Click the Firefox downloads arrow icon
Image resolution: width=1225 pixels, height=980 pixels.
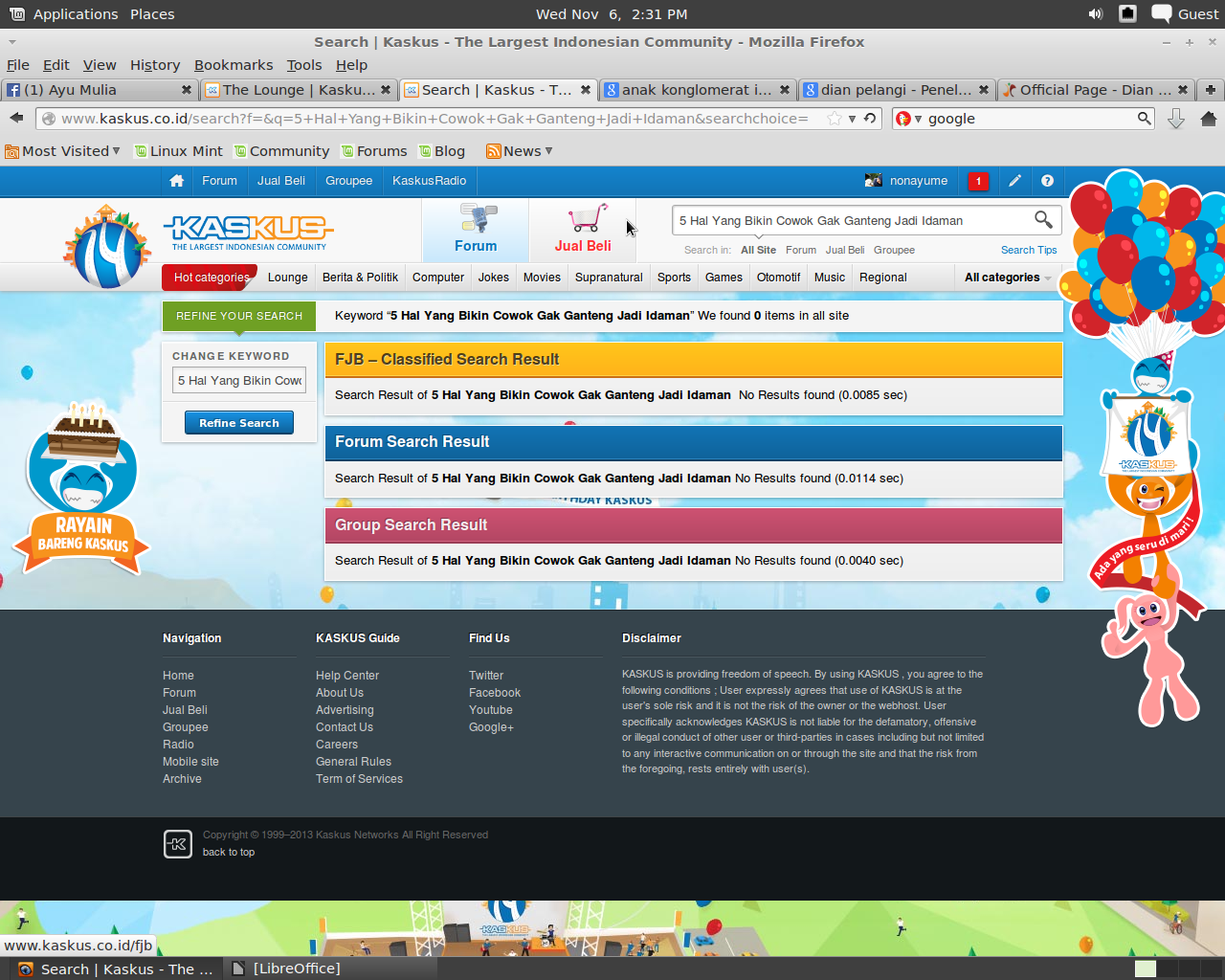coord(1176,119)
